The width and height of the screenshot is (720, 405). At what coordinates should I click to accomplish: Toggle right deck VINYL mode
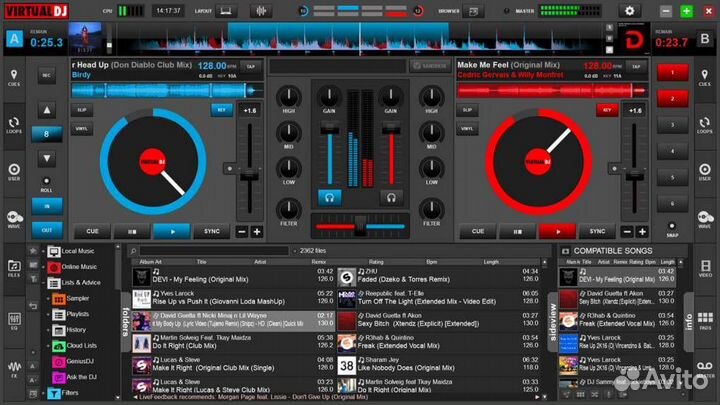click(x=467, y=129)
